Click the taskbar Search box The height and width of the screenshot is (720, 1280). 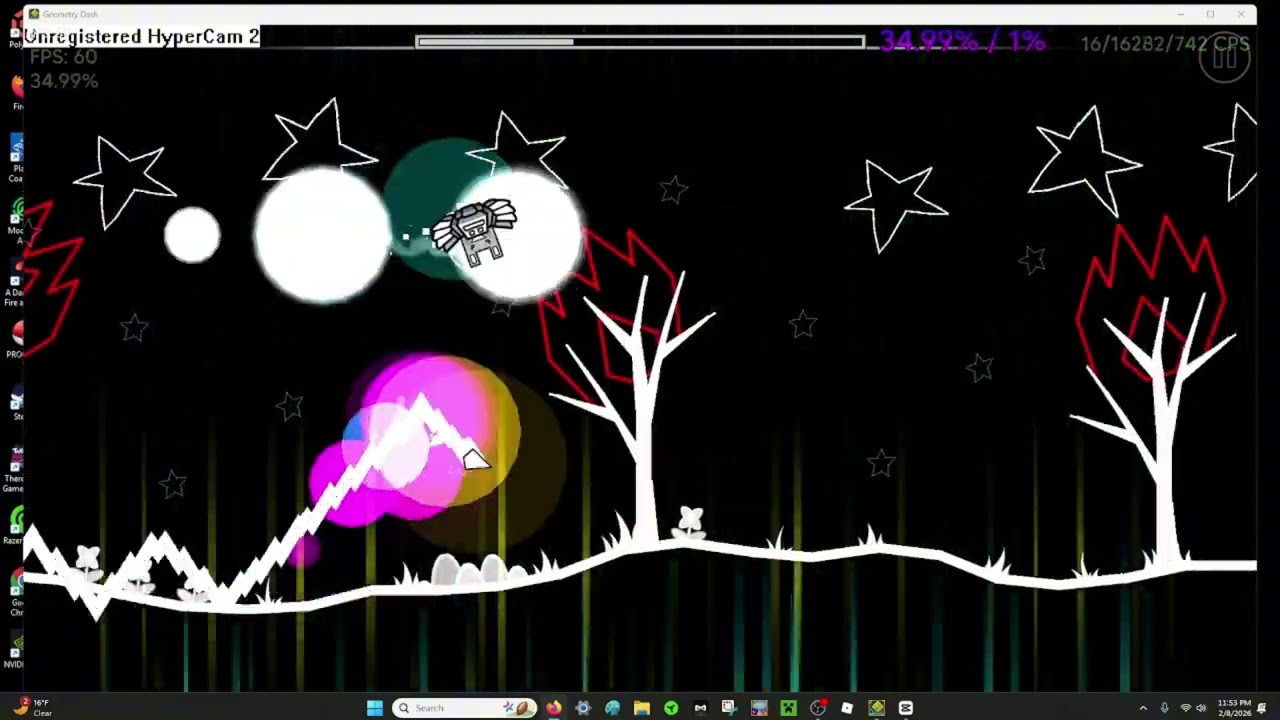click(464, 708)
